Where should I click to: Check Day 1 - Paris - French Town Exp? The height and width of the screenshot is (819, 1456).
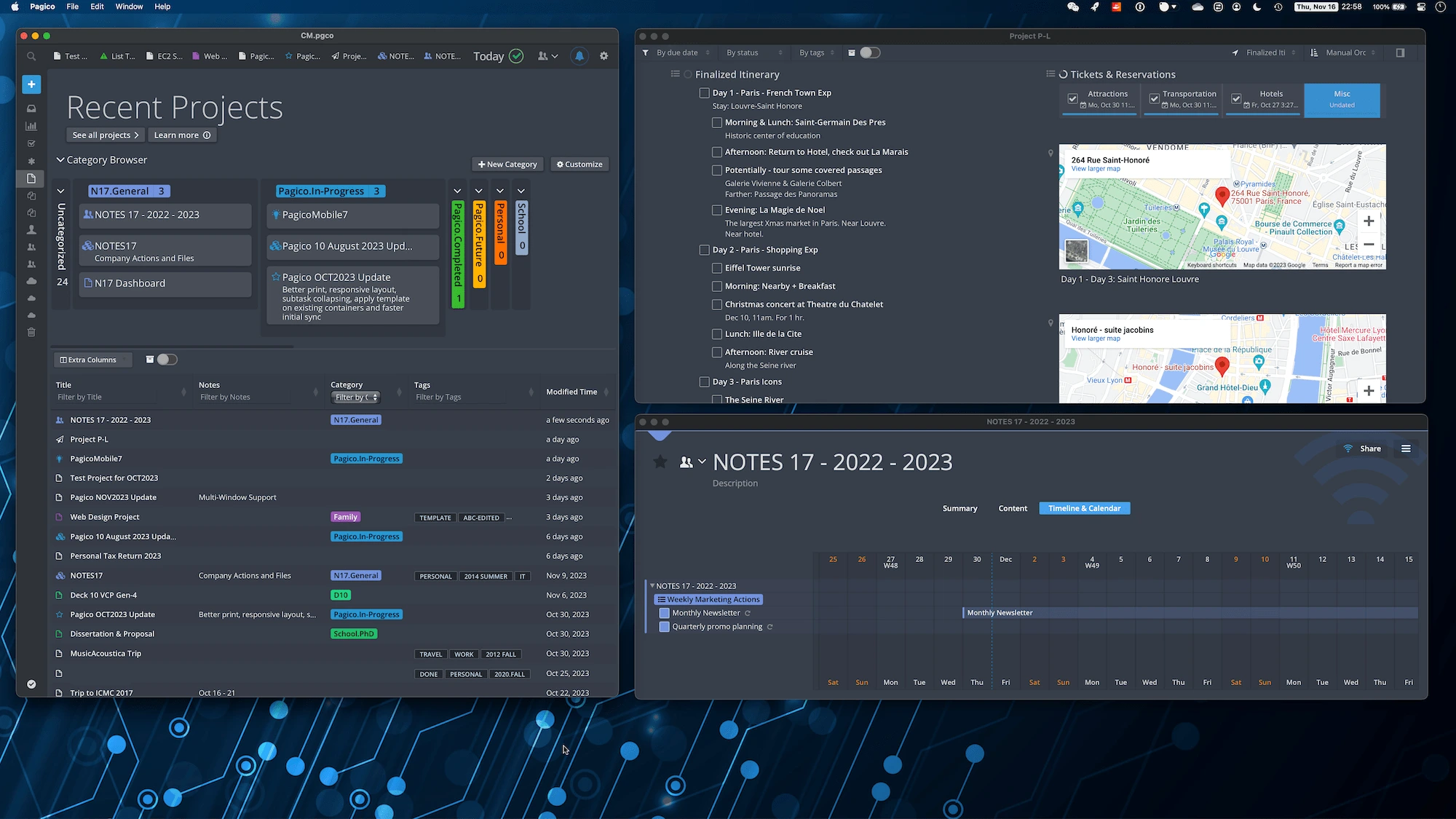[704, 92]
